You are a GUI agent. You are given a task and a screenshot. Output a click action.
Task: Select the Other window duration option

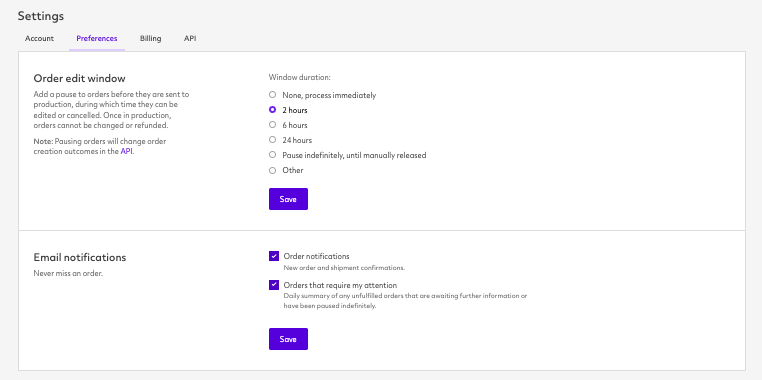(273, 170)
